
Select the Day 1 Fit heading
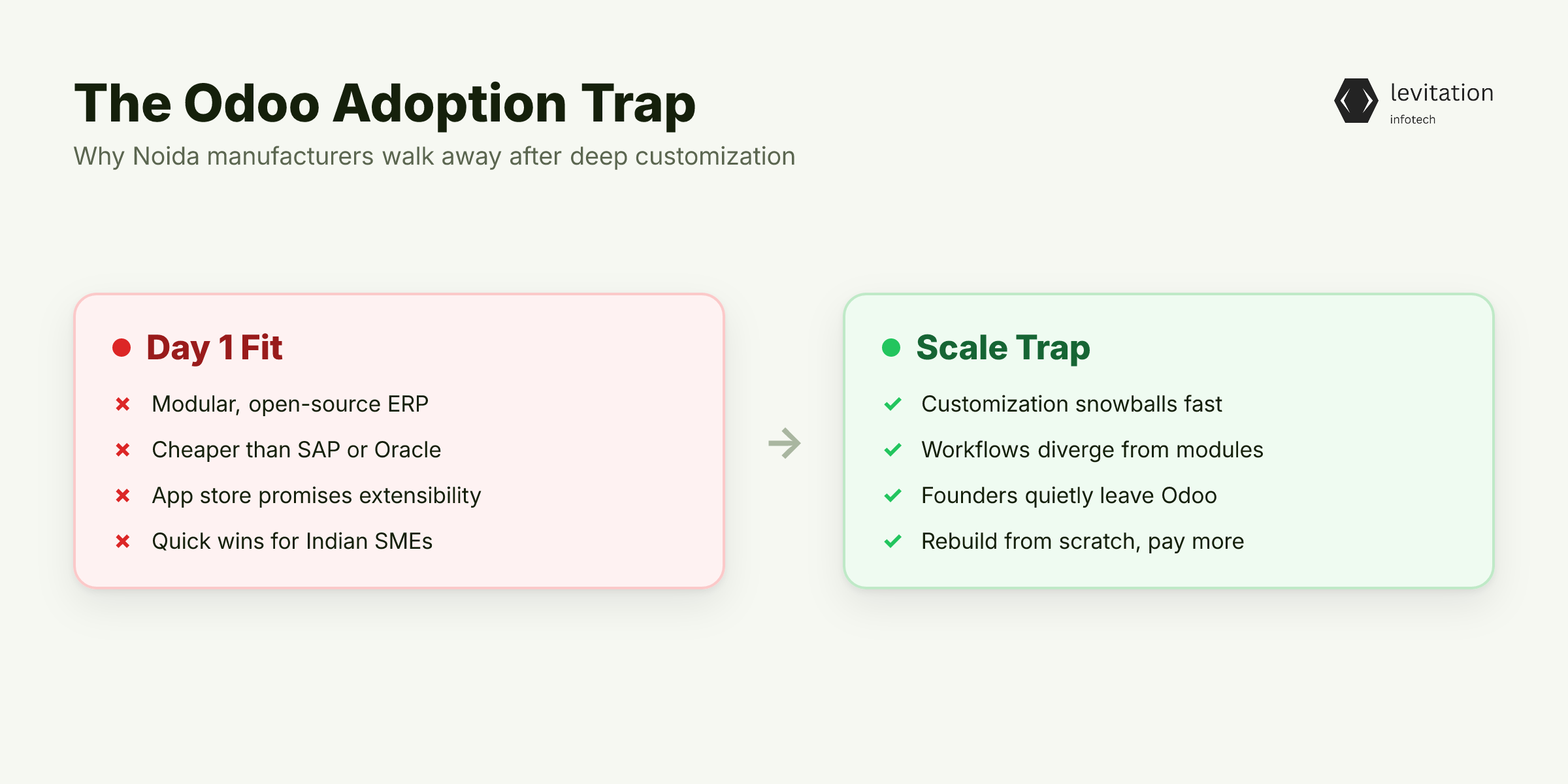click(214, 348)
